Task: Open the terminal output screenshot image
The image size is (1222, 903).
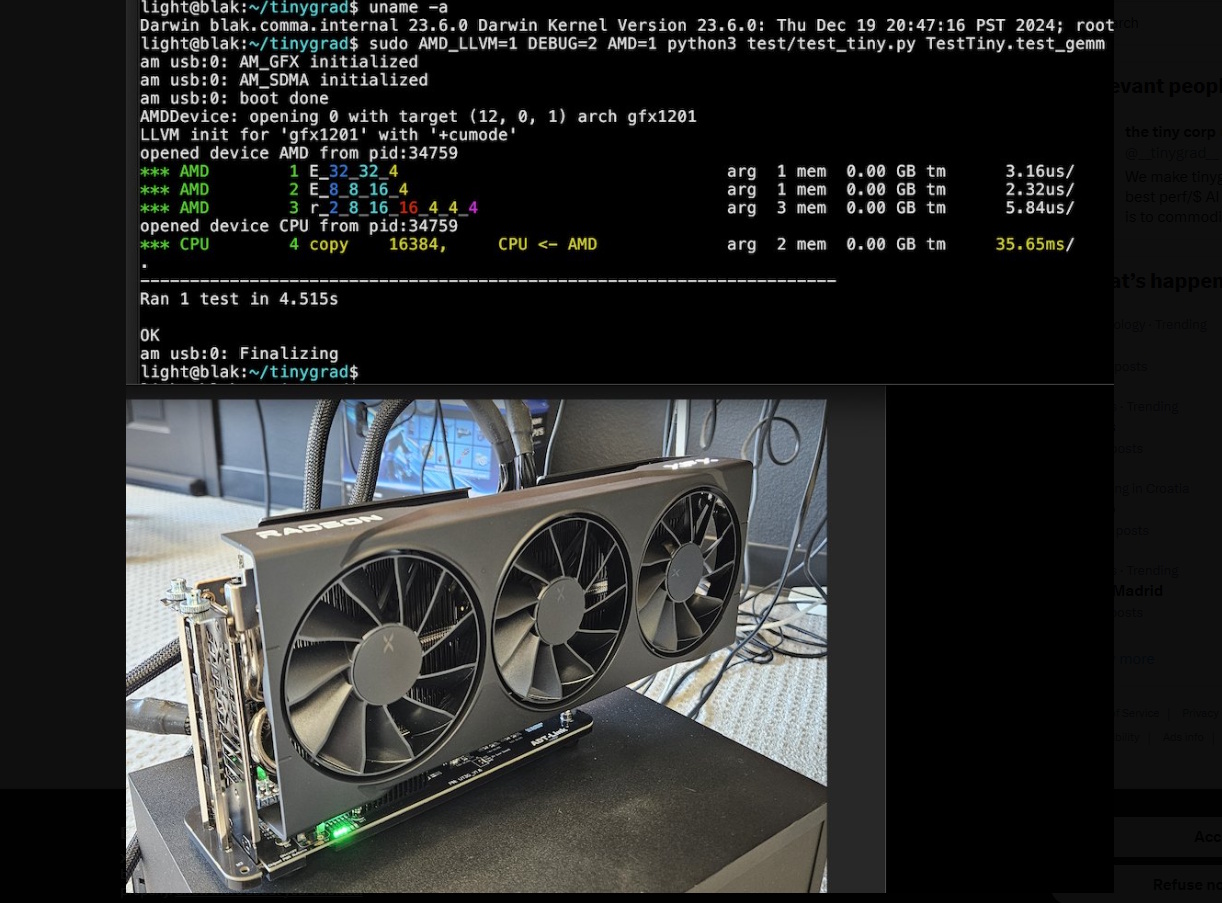Action: click(x=619, y=190)
